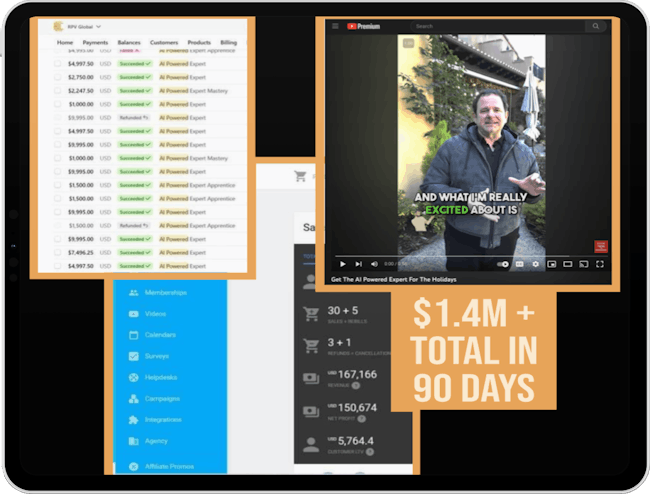
Task: Open the shopping cart icon
Action: [x=299, y=176]
